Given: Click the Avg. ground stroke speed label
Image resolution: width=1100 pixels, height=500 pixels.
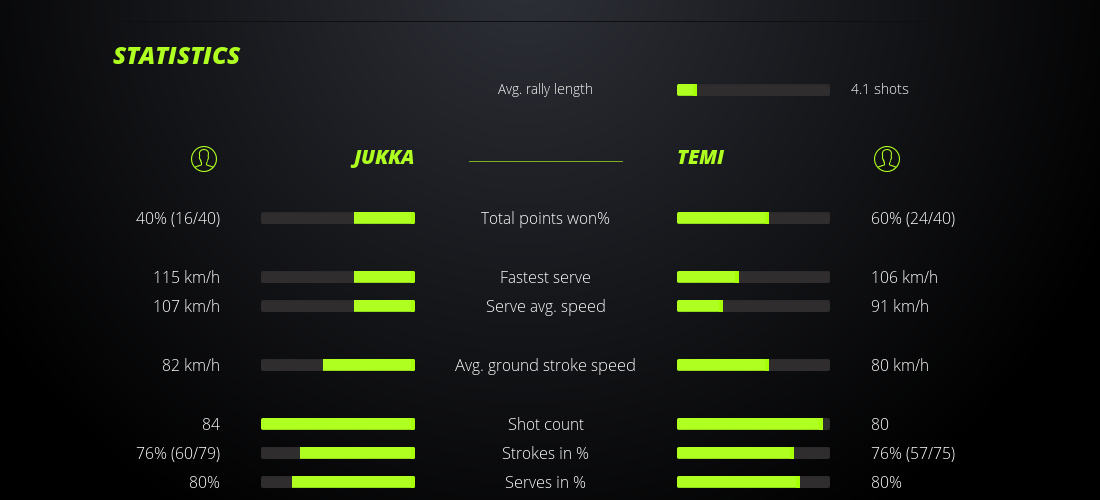Looking at the screenshot, I should click(545, 365).
